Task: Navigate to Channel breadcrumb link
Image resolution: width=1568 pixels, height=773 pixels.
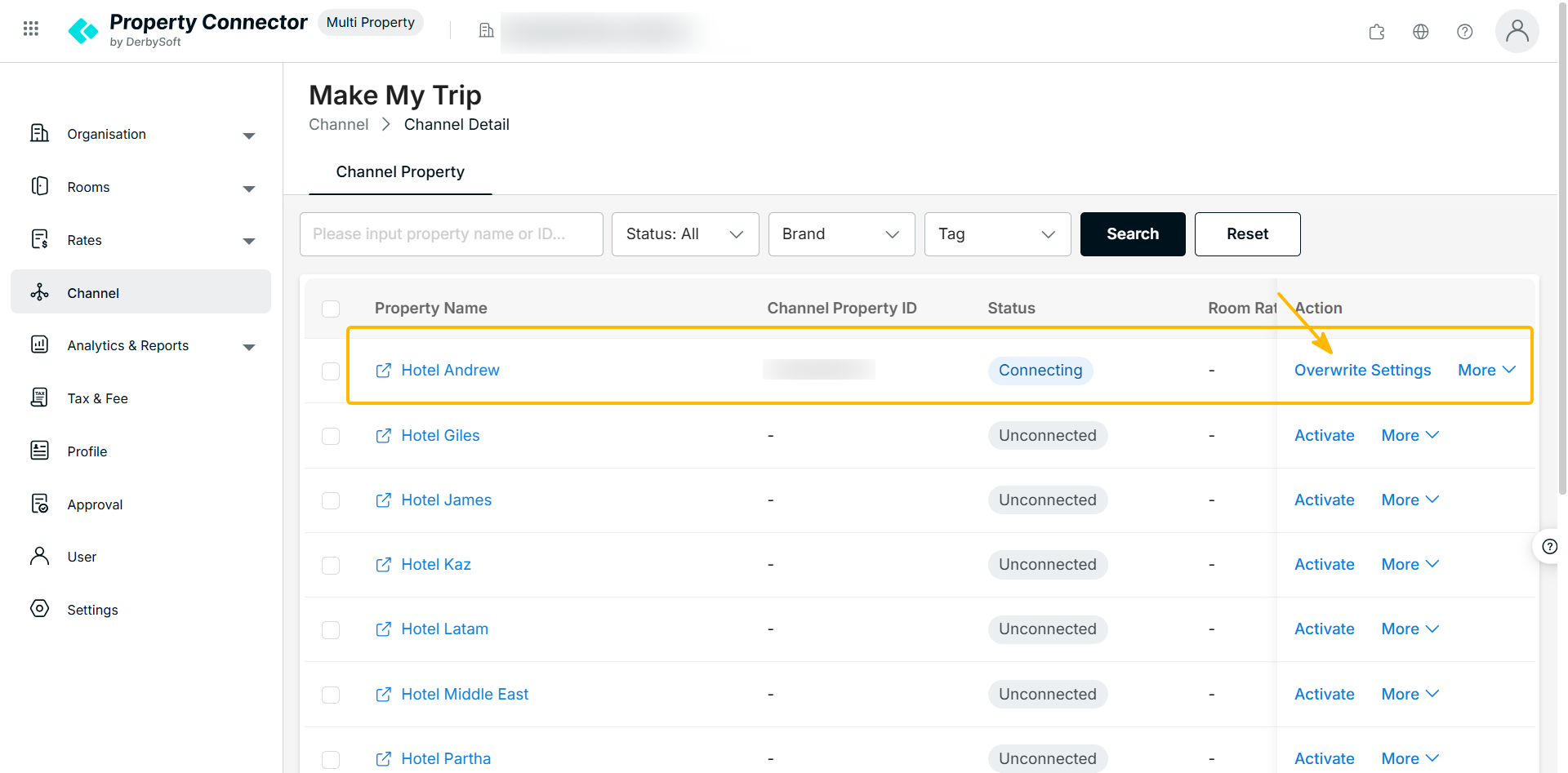Action: (x=339, y=125)
